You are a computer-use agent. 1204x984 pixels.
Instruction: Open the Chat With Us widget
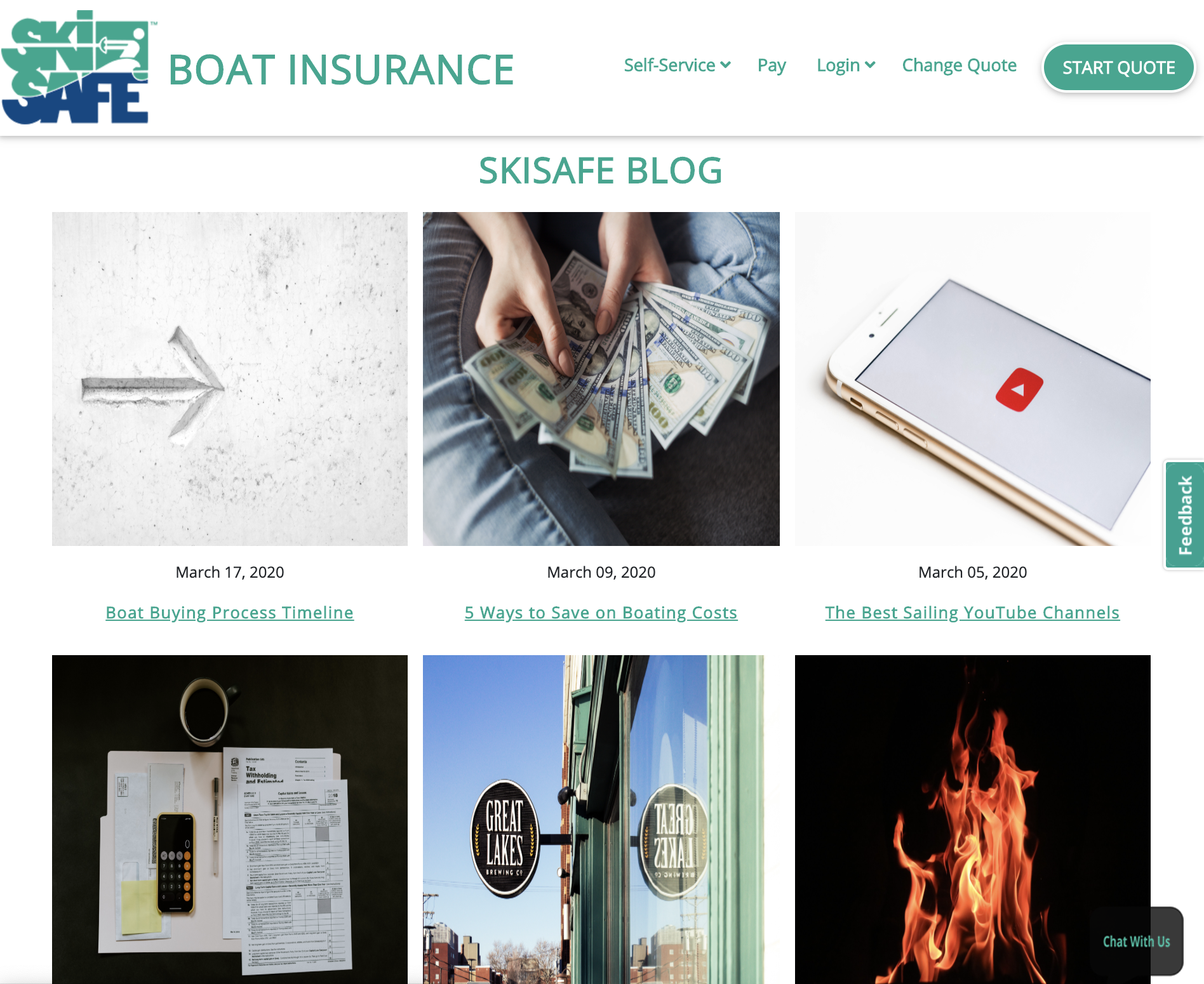1136,941
